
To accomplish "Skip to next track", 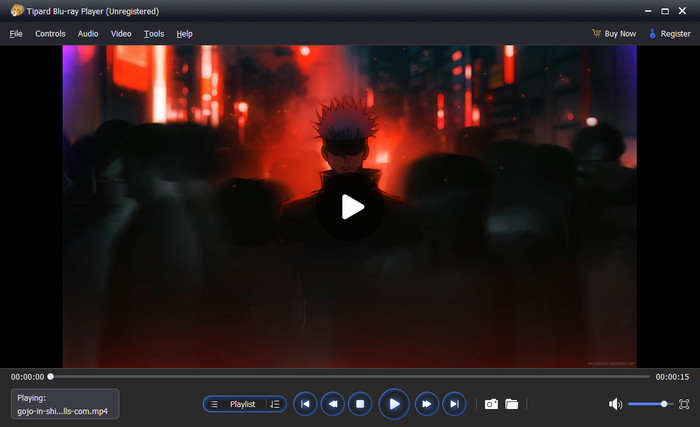I will (x=454, y=404).
